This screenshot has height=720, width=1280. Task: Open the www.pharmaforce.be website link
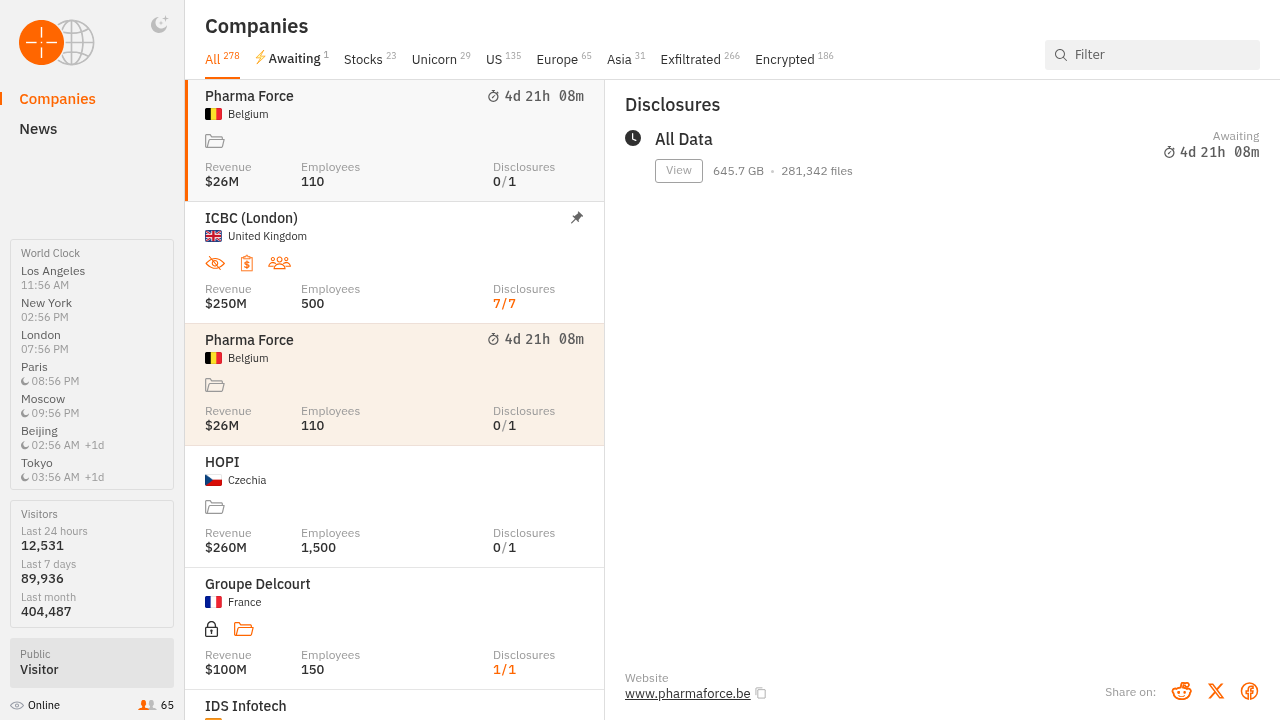click(687, 693)
